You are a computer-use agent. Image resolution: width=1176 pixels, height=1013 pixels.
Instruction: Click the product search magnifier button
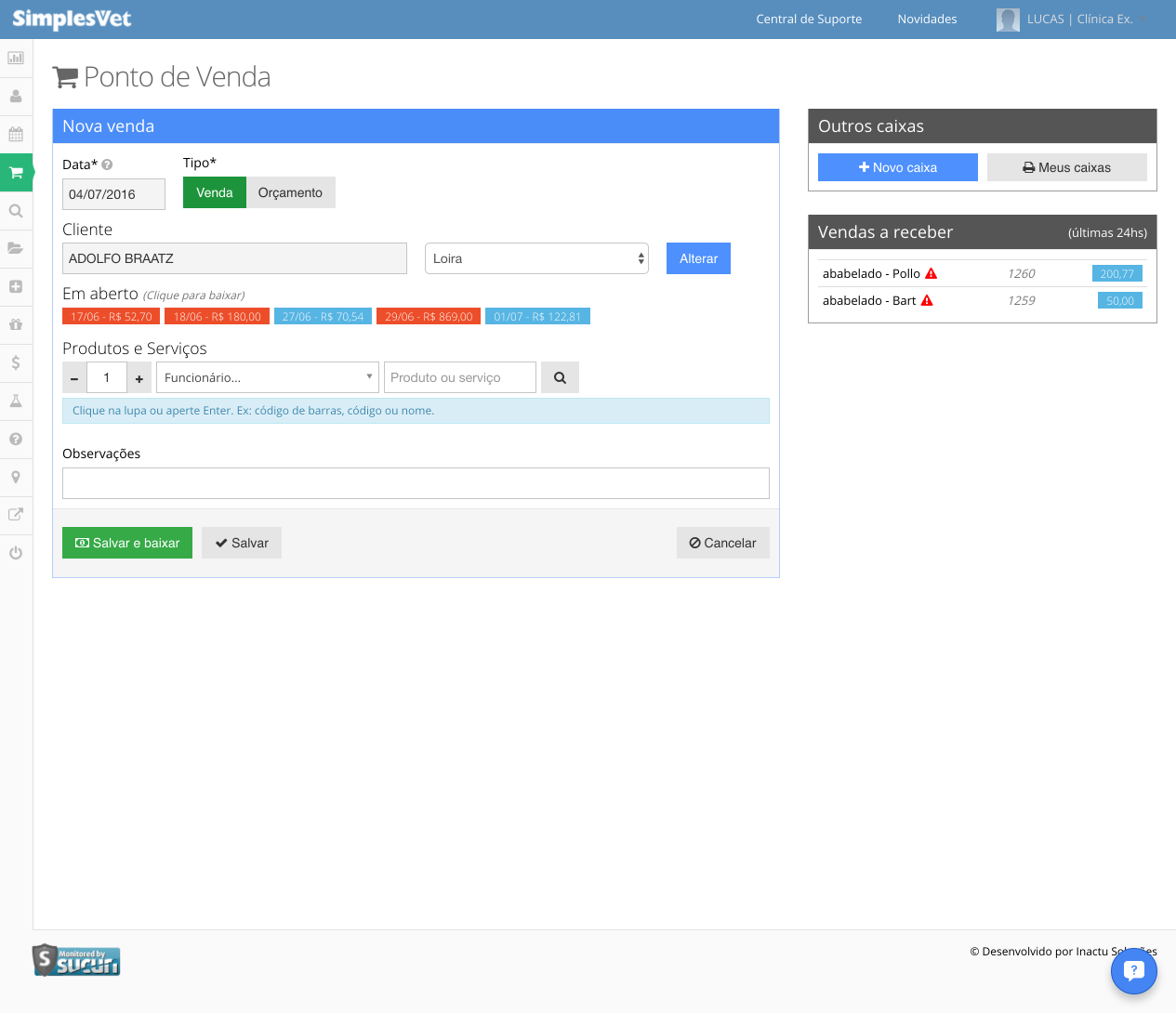[x=560, y=377]
